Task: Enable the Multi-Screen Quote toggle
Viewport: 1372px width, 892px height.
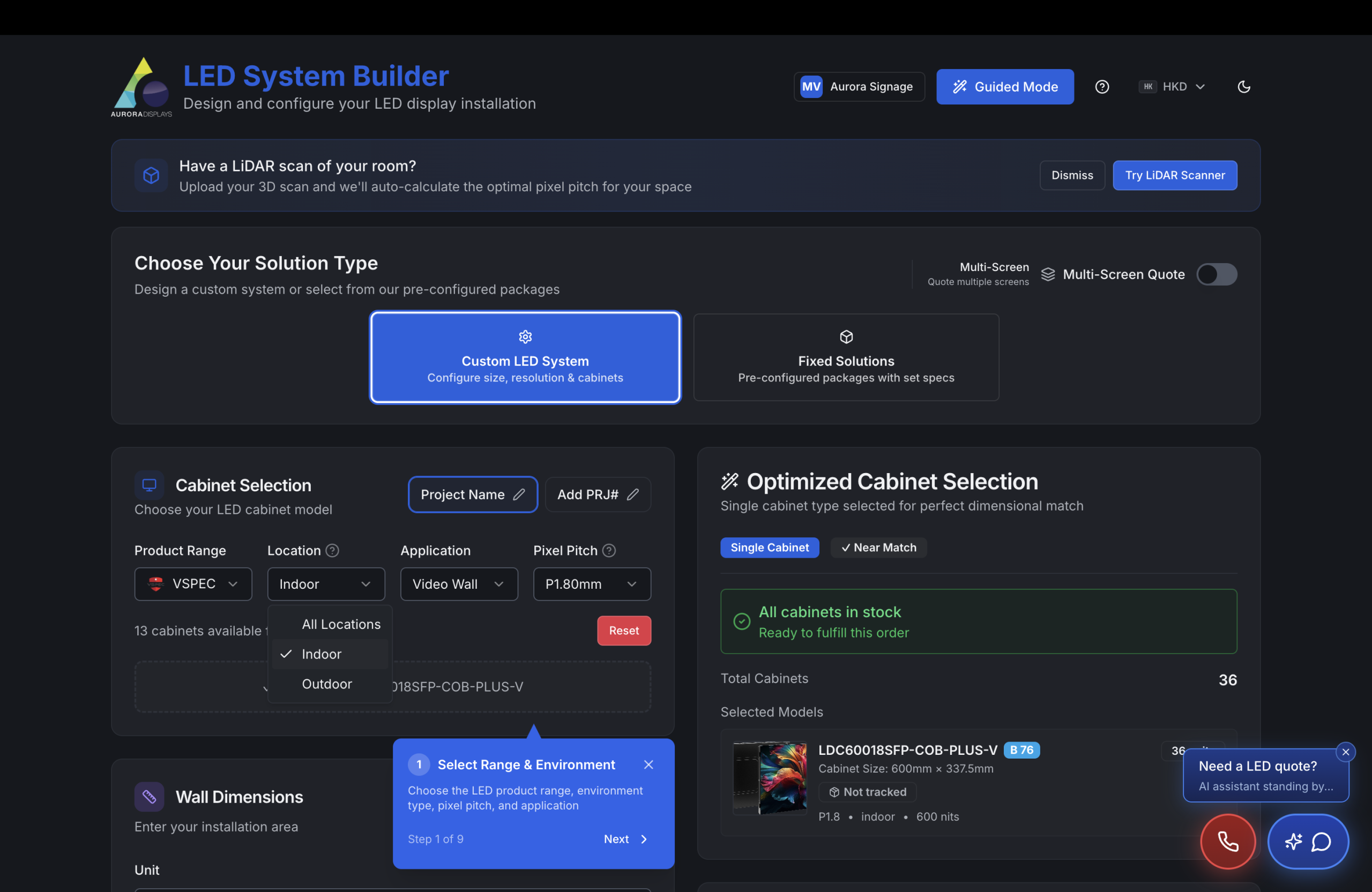Action: pos(1217,274)
